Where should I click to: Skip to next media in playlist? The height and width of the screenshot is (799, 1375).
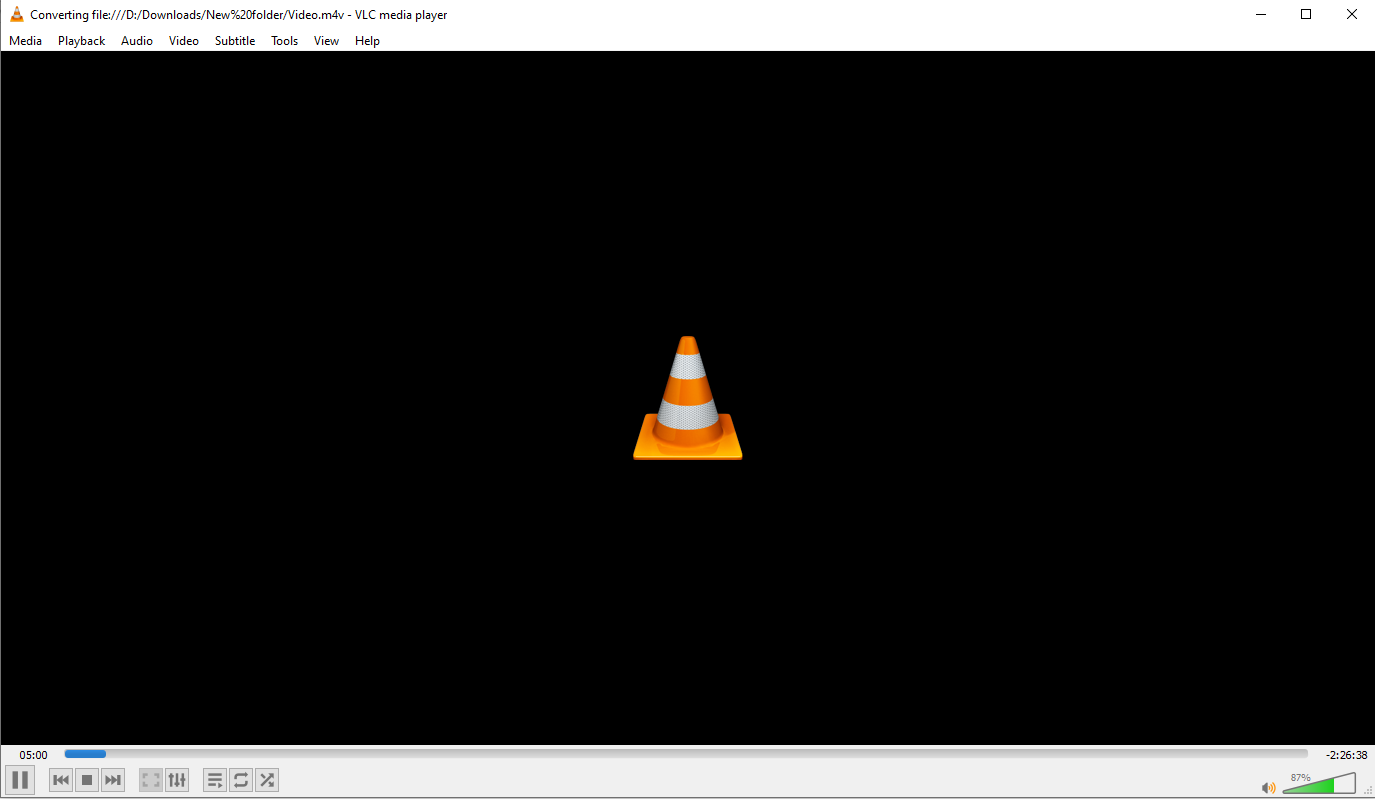click(x=113, y=780)
